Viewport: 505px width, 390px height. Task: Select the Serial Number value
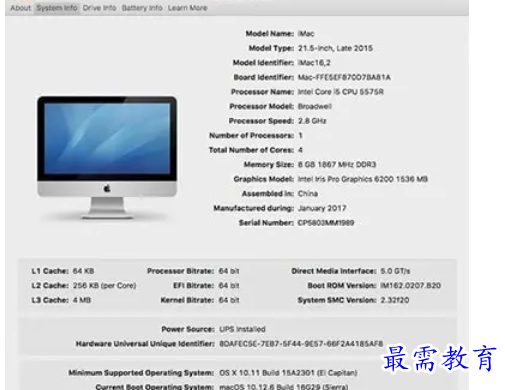(x=326, y=223)
